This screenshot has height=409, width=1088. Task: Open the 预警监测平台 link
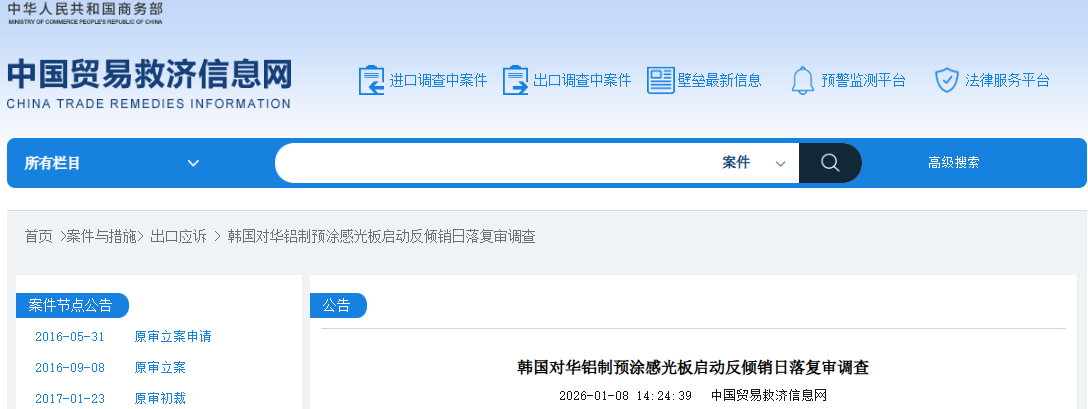[863, 81]
